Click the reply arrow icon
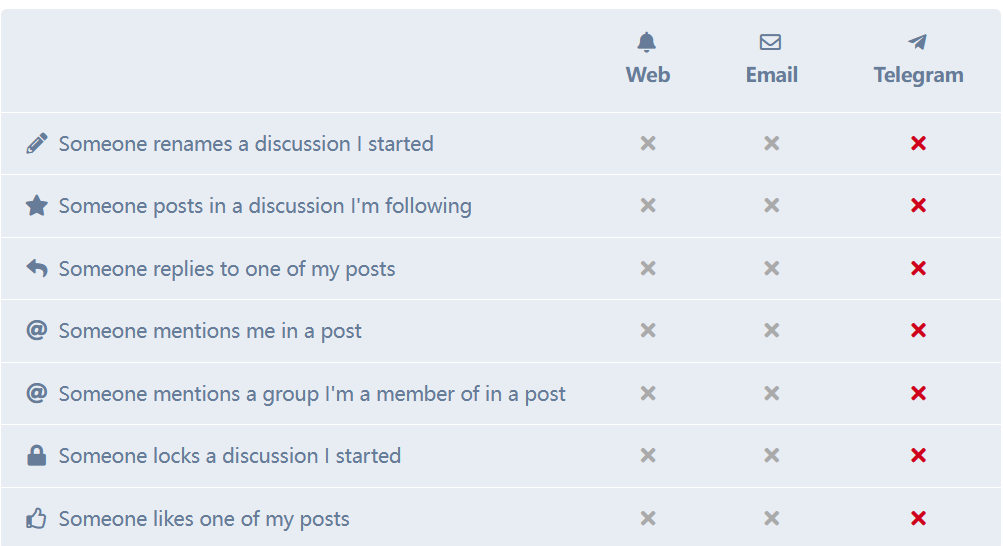Screen dimensions: 1003x546 (x=36, y=268)
